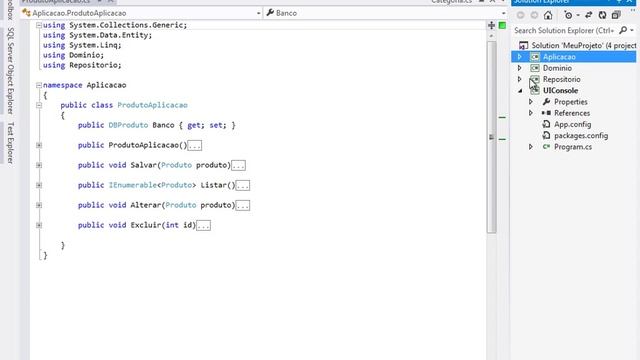Expand the Repositorio project node
This screenshot has width=640, height=360.
(x=520, y=79)
